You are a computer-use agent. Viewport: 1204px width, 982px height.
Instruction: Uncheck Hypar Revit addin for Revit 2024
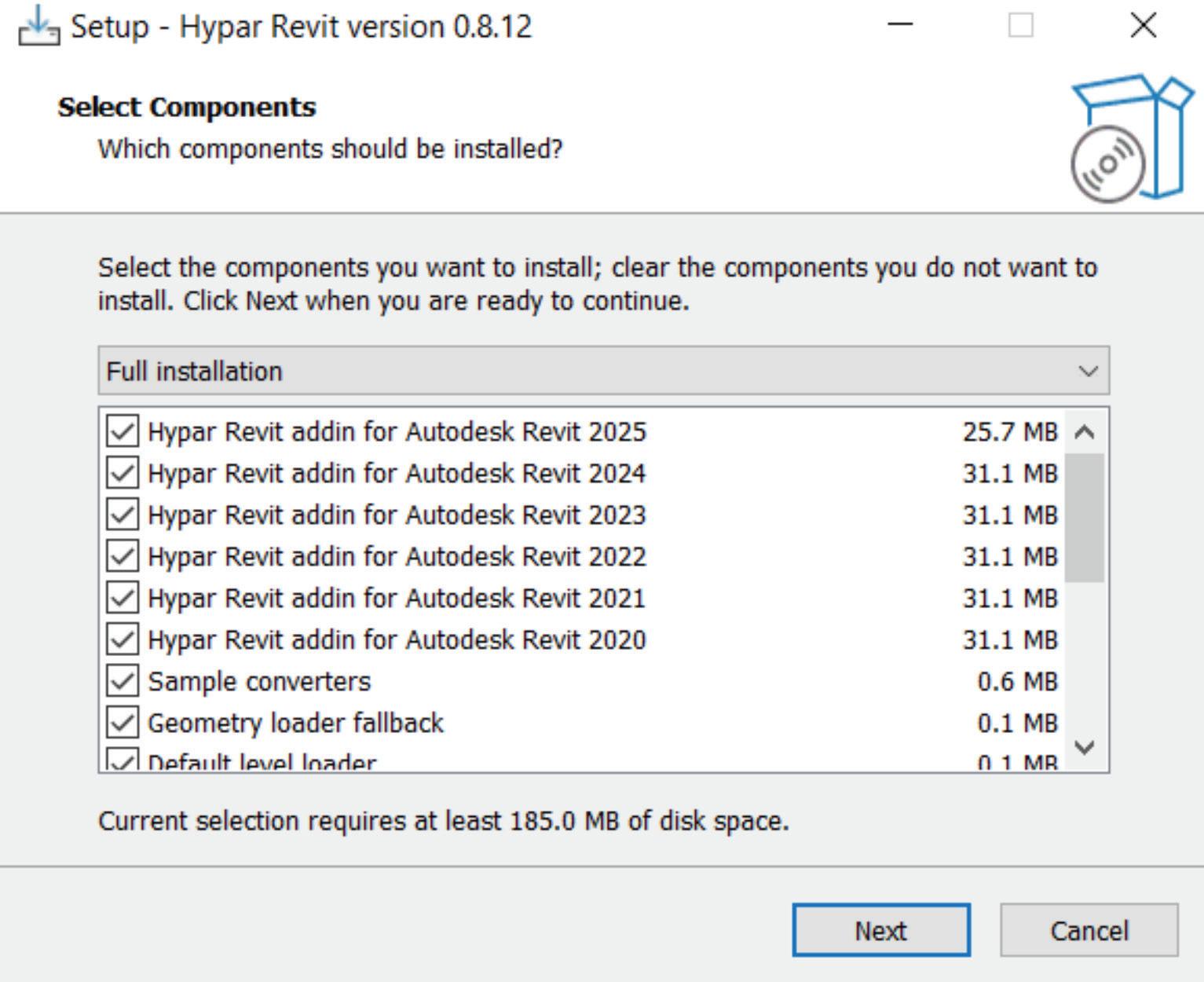[x=122, y=473]
